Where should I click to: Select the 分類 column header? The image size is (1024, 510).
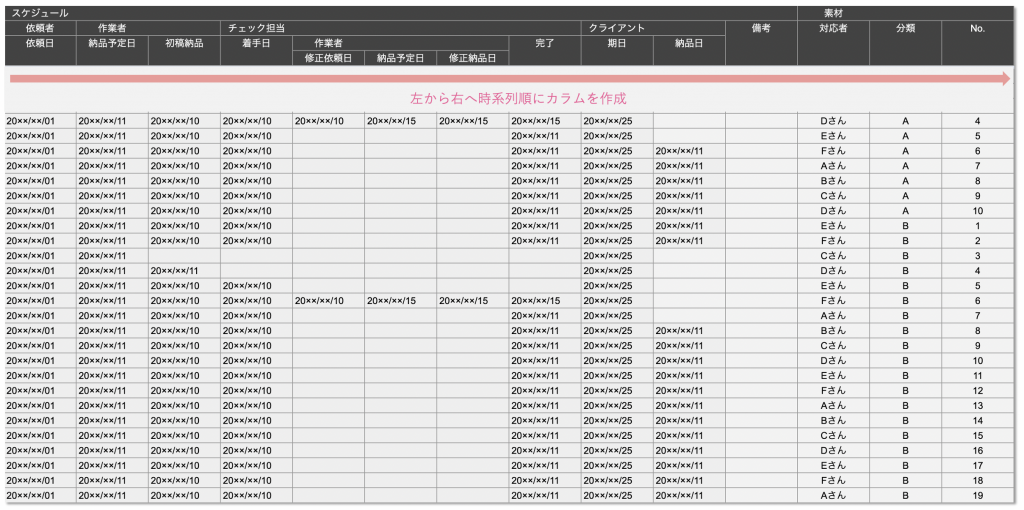pyautogui.click(x=905, y=43)
